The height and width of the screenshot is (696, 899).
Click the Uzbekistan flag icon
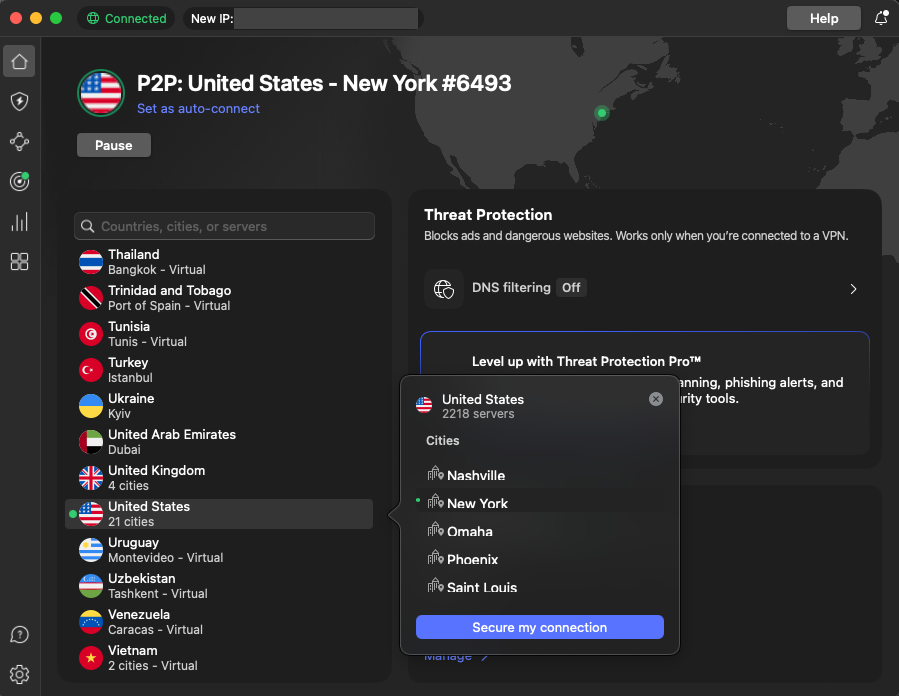(91, 586)
